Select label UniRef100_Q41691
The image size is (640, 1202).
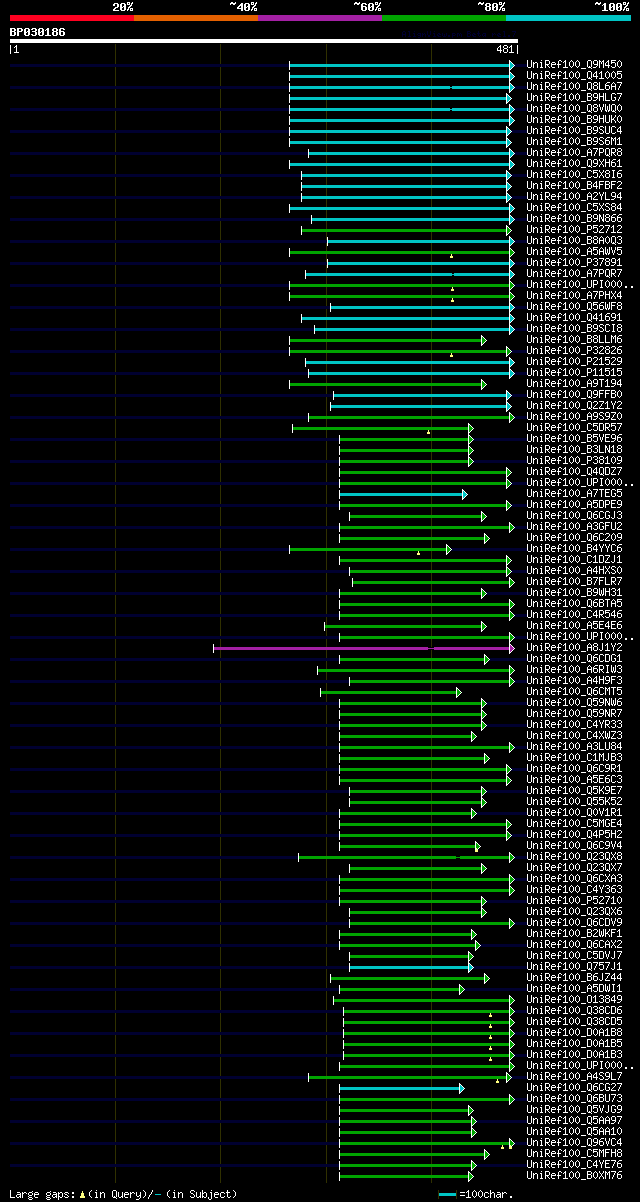[x=574, y=317]
